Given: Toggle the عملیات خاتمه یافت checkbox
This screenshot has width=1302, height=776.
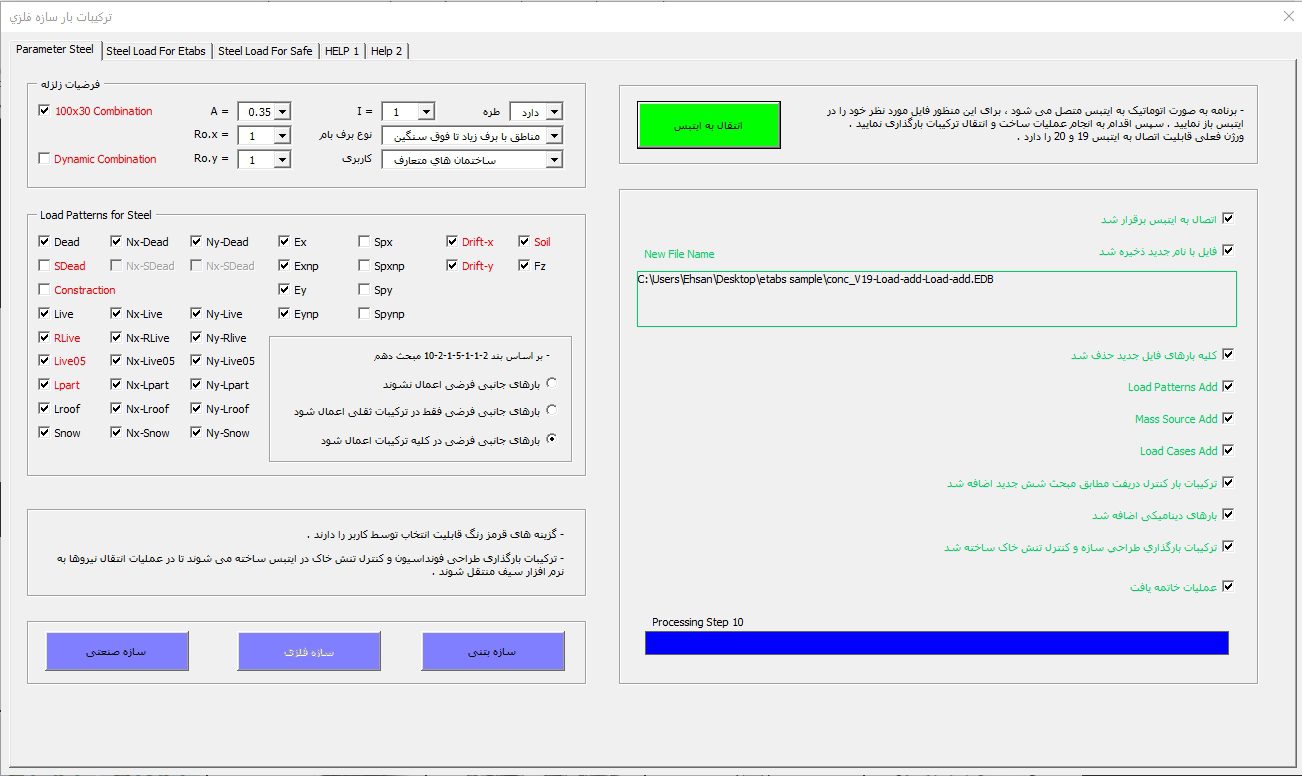Looking at the screenshot, I should point(1228,587).
